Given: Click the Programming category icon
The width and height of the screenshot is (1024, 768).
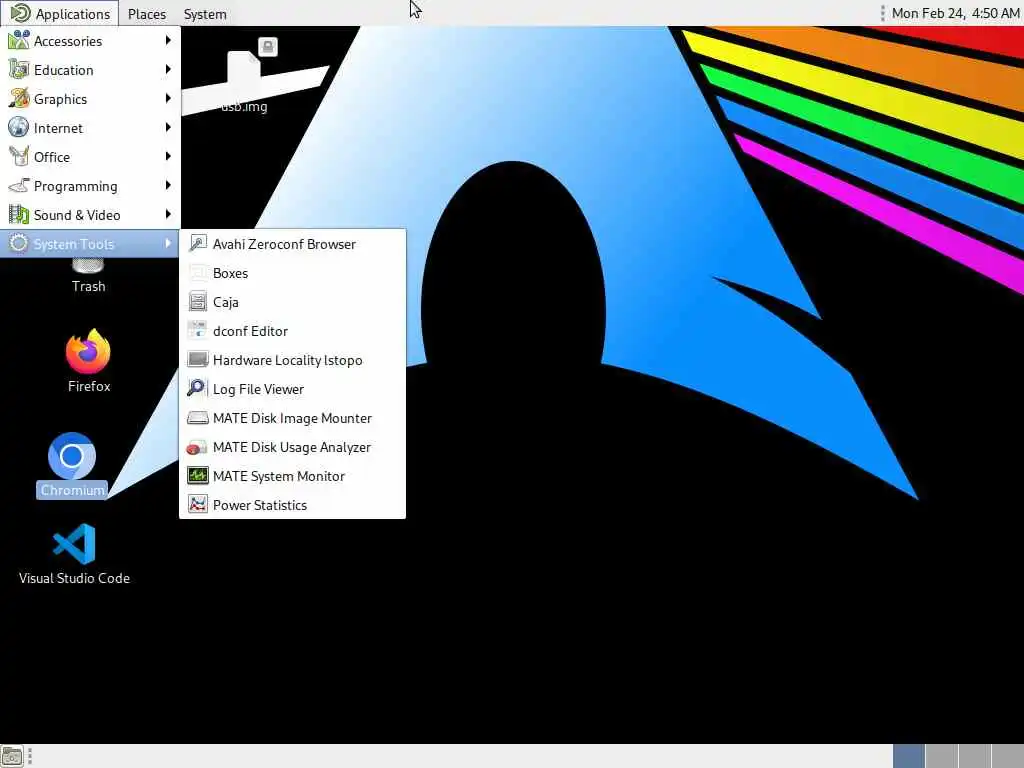Looking at the screenshot, I should [x=19, y=185].
